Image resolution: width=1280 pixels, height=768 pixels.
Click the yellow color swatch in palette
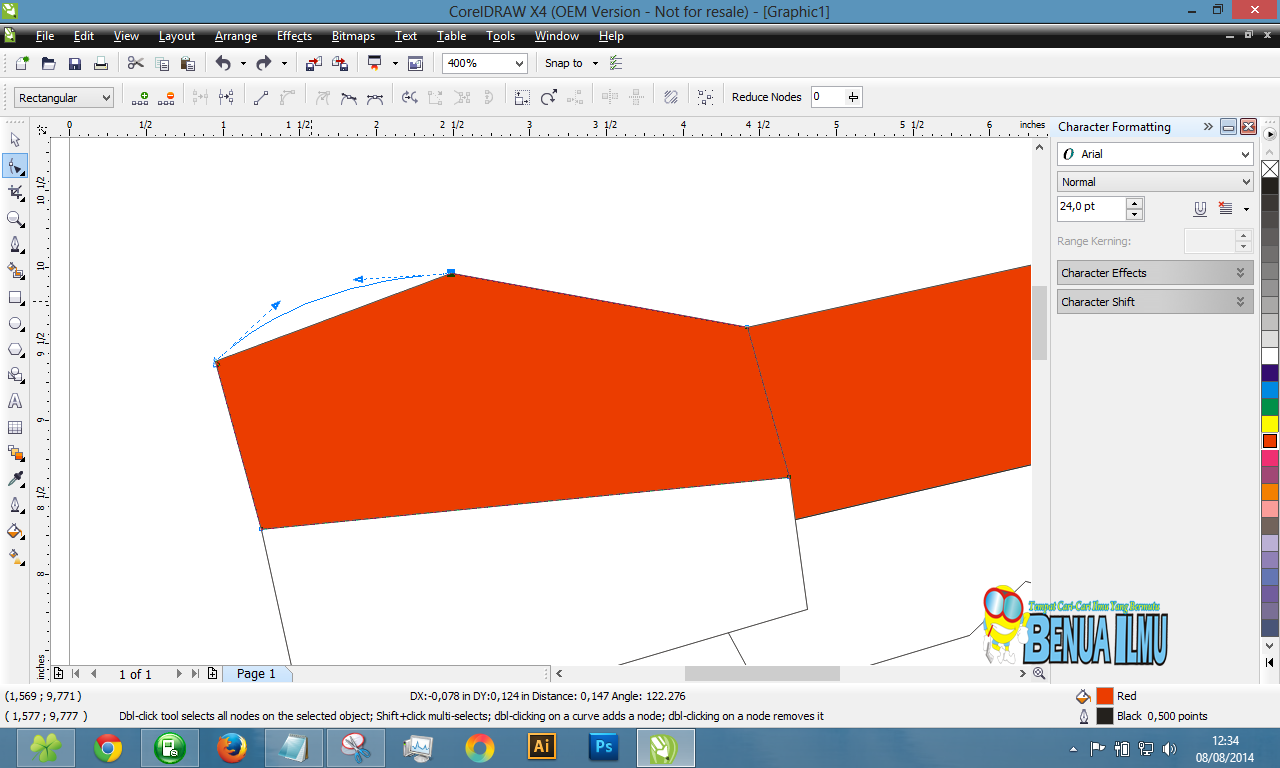[1270, 423]
